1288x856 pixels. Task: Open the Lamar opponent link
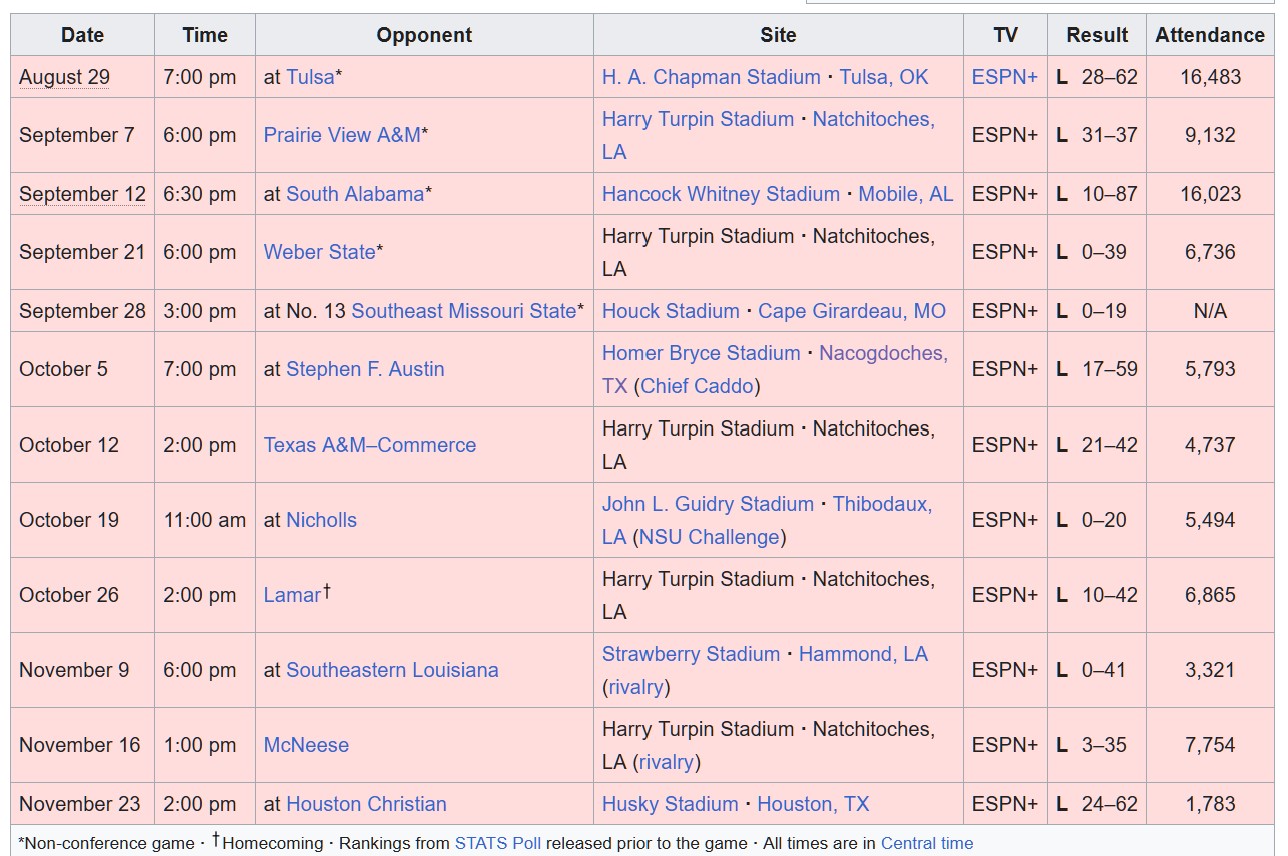pyautogui.click(x=292, y=595)
